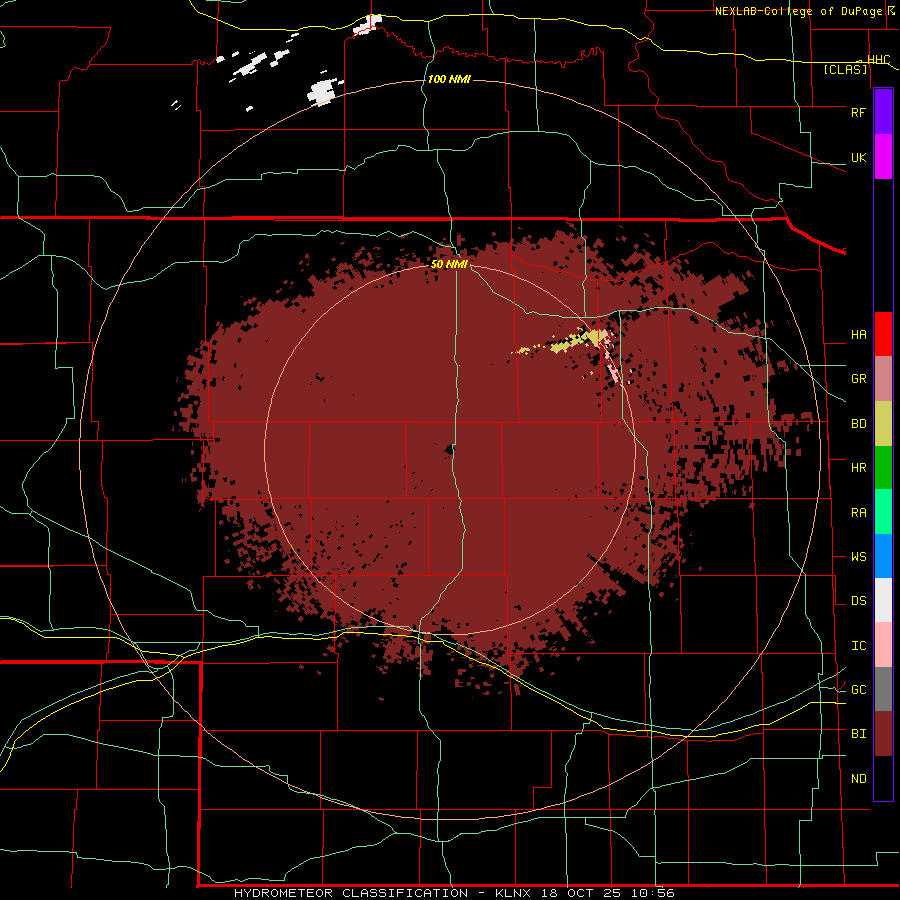The width and height of the screenshot is (900, 900).
Task: Click the "100 NMI" range ring label
Action: point(449,79)
